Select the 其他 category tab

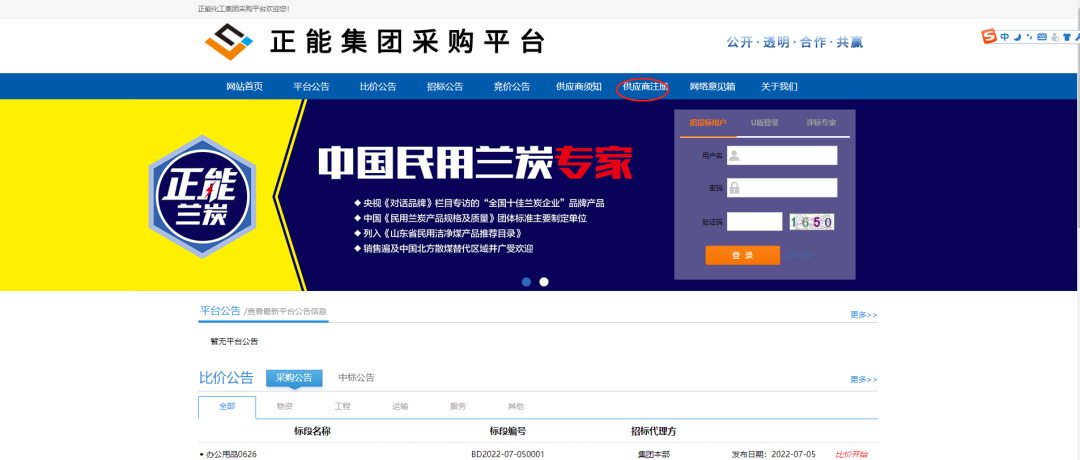point(516,406)
